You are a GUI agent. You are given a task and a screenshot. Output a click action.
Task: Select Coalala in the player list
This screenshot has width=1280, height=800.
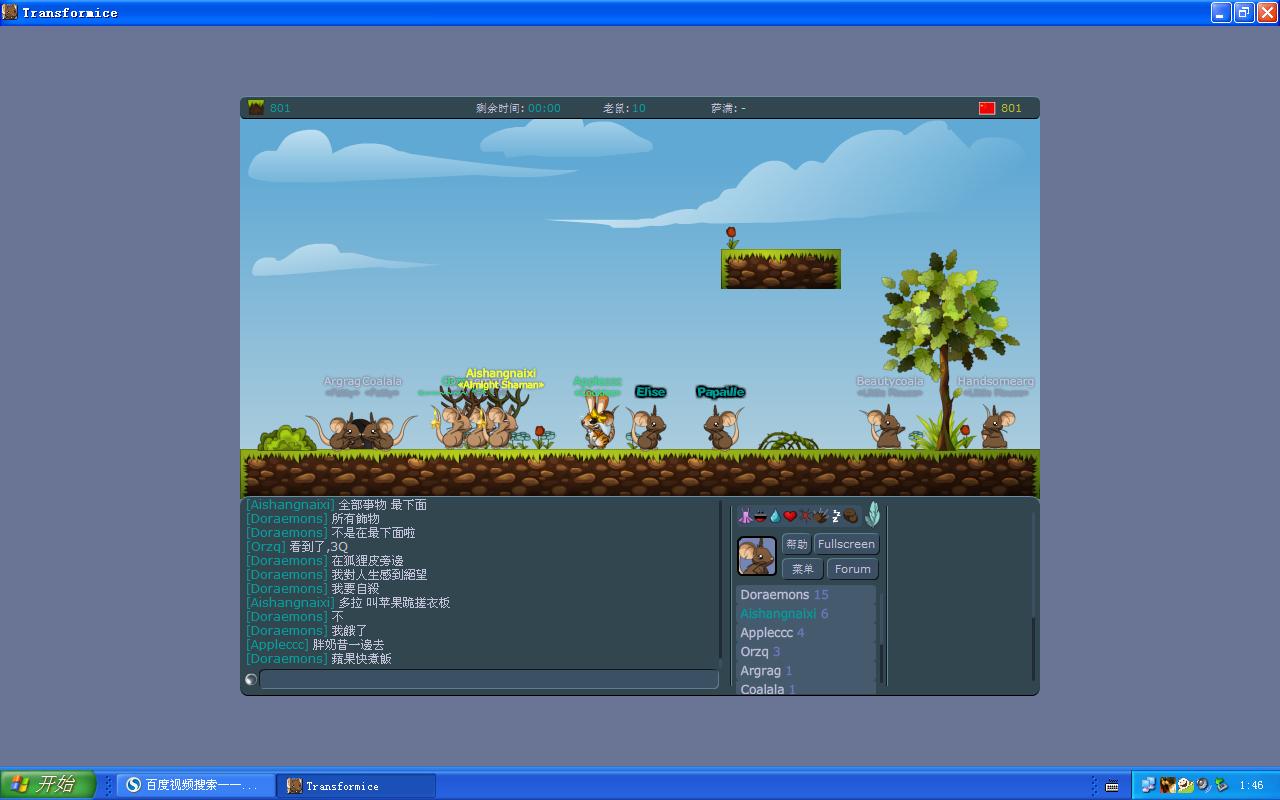(x=806, y=688)
